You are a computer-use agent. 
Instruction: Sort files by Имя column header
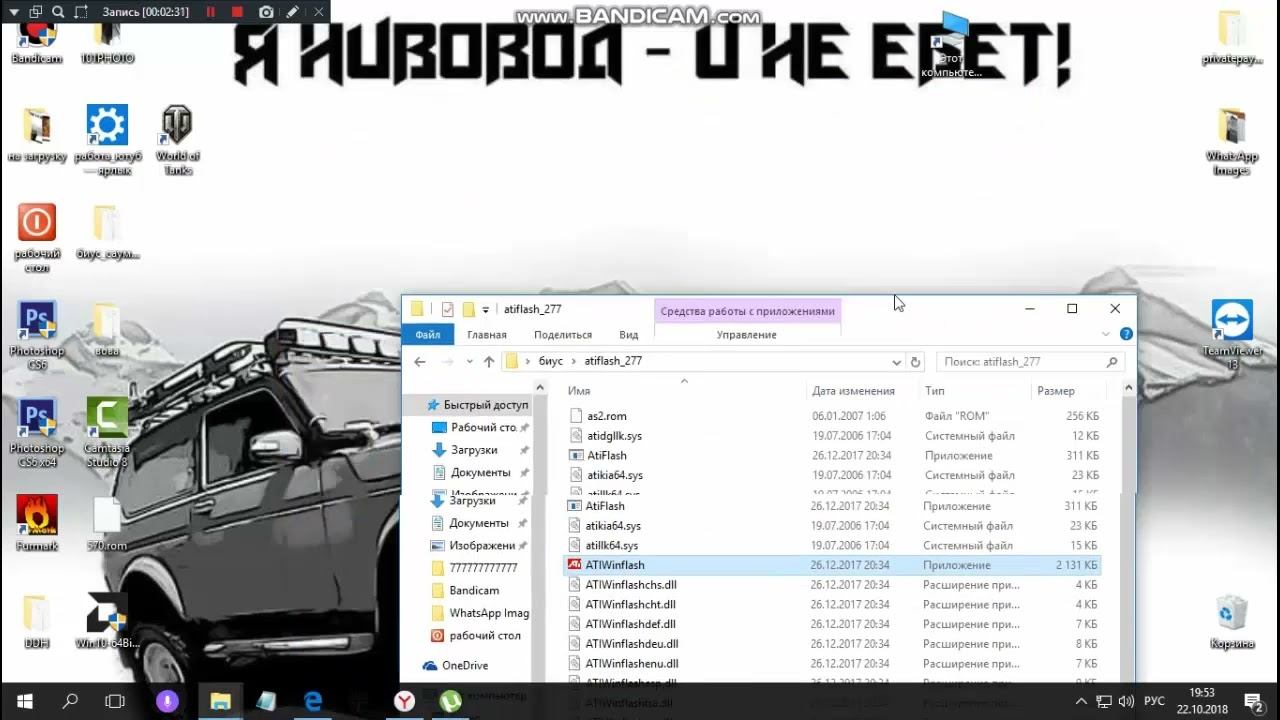tap(579, 391)
